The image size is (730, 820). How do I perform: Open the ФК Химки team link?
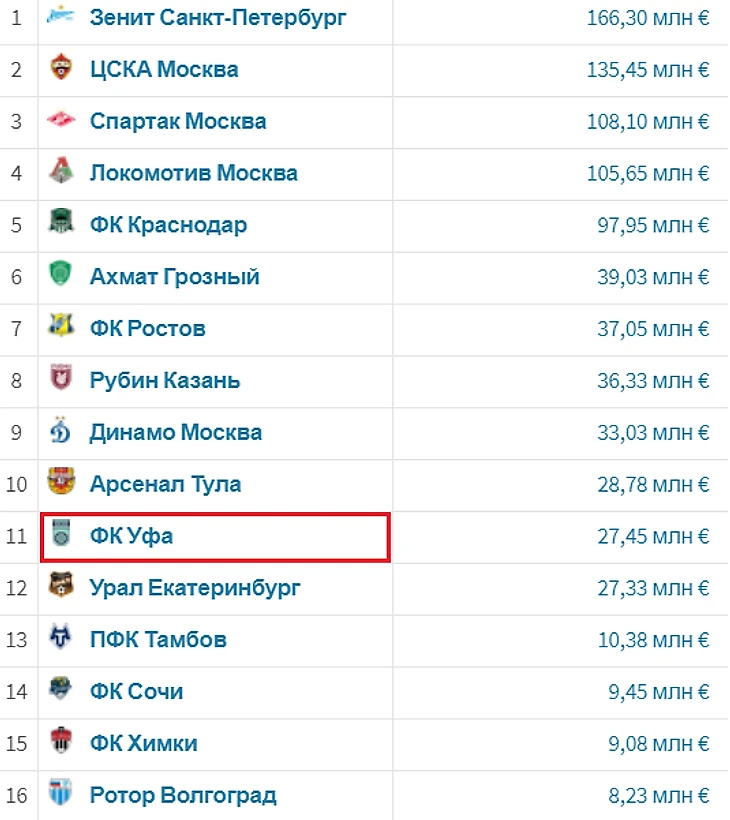coord(143,744)
